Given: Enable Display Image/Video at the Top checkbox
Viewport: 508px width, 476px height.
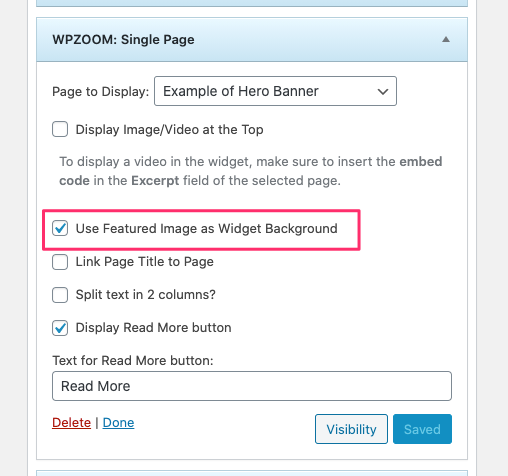Looking at the screenshot, I should pyautogui.click(x=60, y=129).
